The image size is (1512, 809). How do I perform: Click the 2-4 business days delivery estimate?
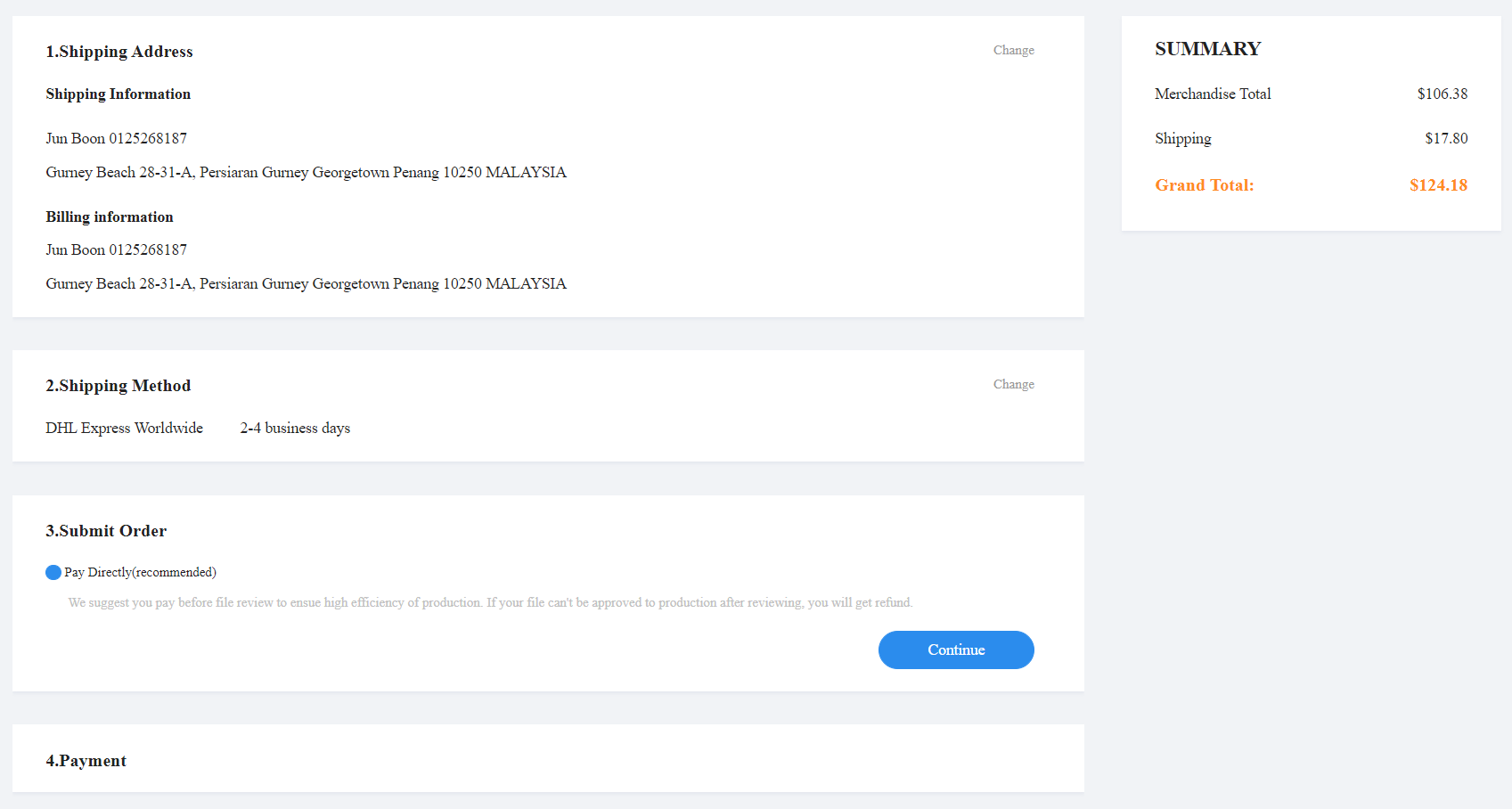click(x=295, y=428)
